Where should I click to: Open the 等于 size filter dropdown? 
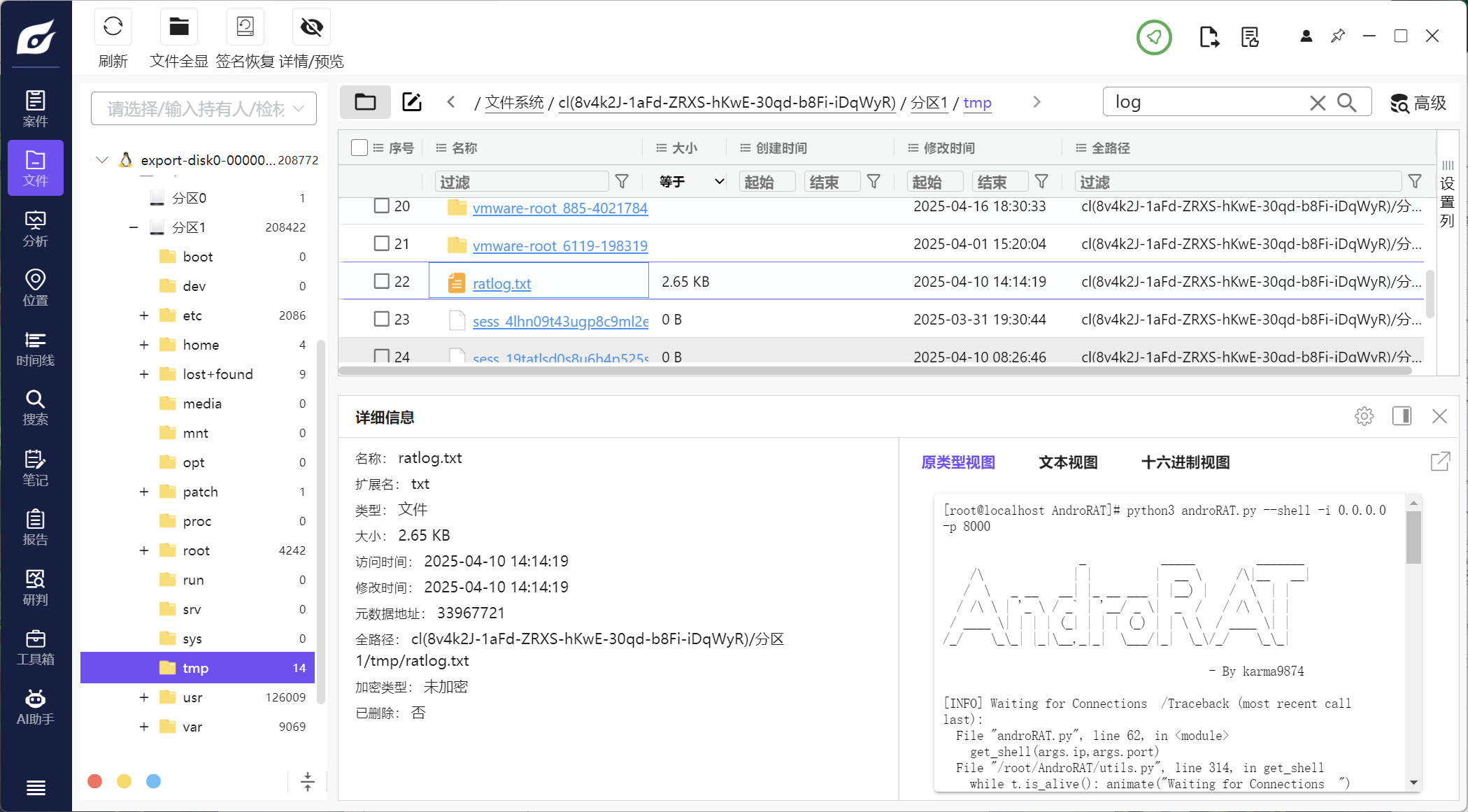(x=690, y=182)
